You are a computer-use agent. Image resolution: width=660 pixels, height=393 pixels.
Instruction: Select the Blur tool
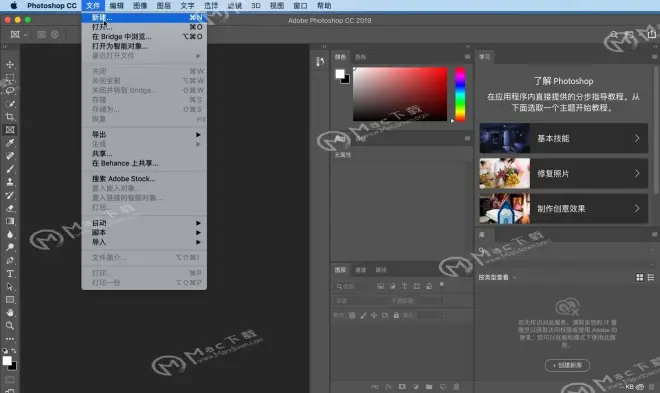(x=10, y=234)
